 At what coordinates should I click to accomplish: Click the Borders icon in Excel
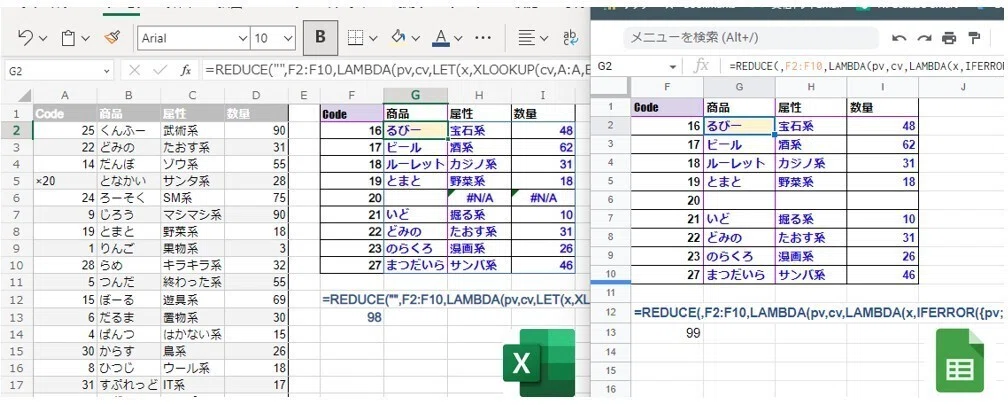click(x=356, y=38)
